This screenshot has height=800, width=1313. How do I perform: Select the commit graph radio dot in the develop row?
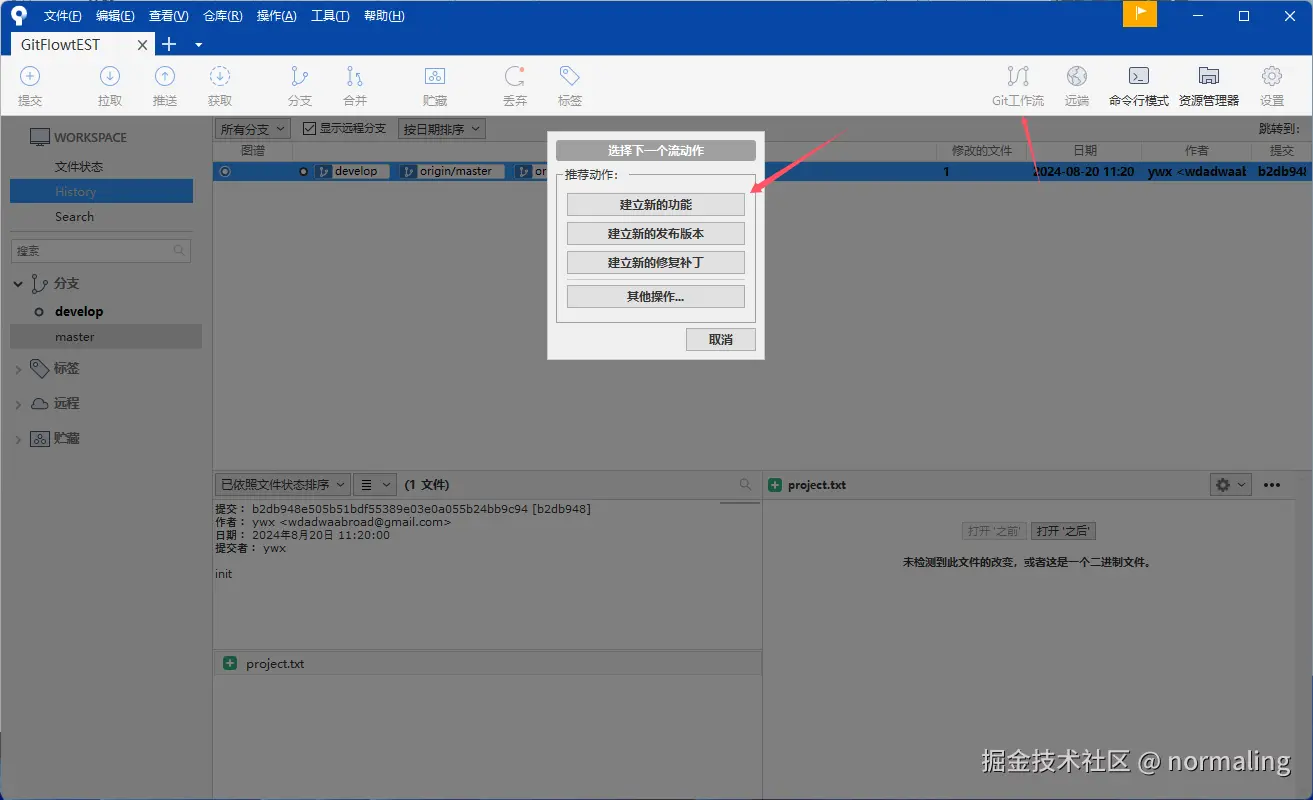pos(225,172)
